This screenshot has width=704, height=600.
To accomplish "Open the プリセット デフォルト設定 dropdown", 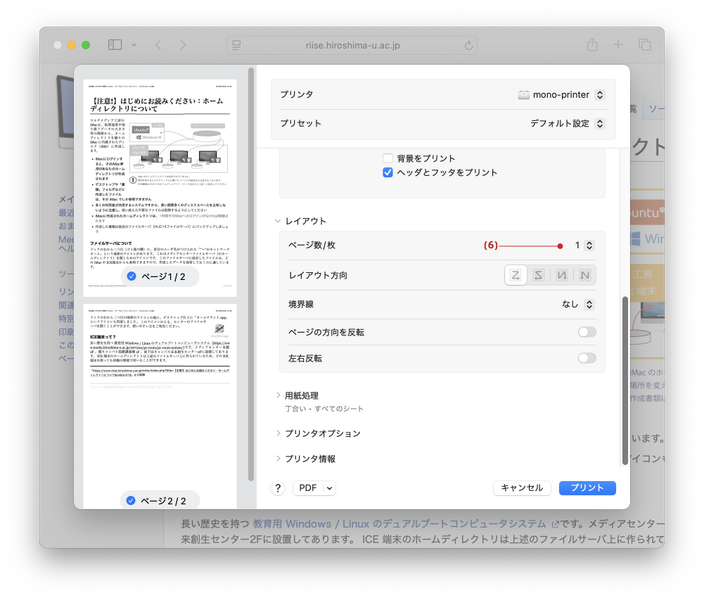I will [566, 124].
